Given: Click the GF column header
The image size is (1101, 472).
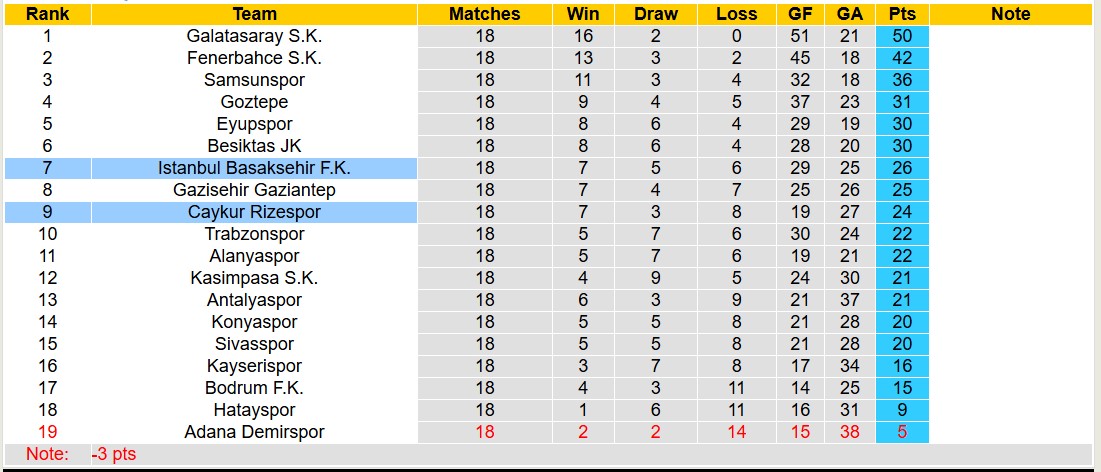Looking at the screenshot, I should (800, 14).
